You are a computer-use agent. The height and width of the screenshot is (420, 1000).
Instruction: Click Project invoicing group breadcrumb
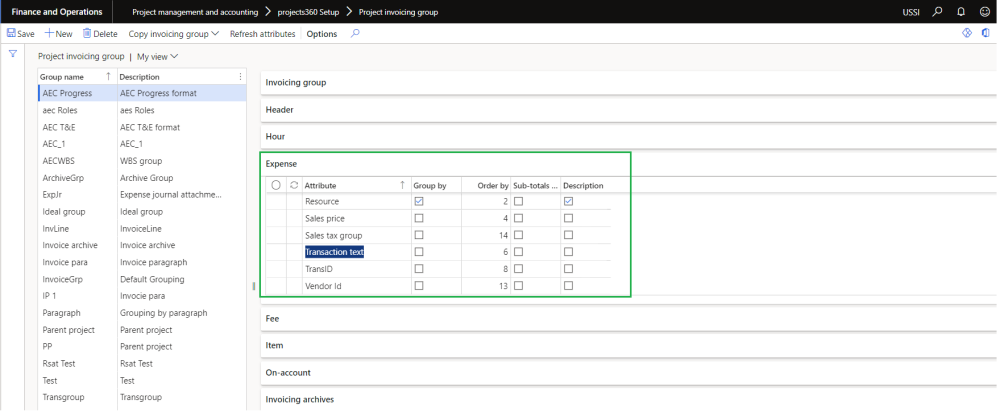pos(399,12)
